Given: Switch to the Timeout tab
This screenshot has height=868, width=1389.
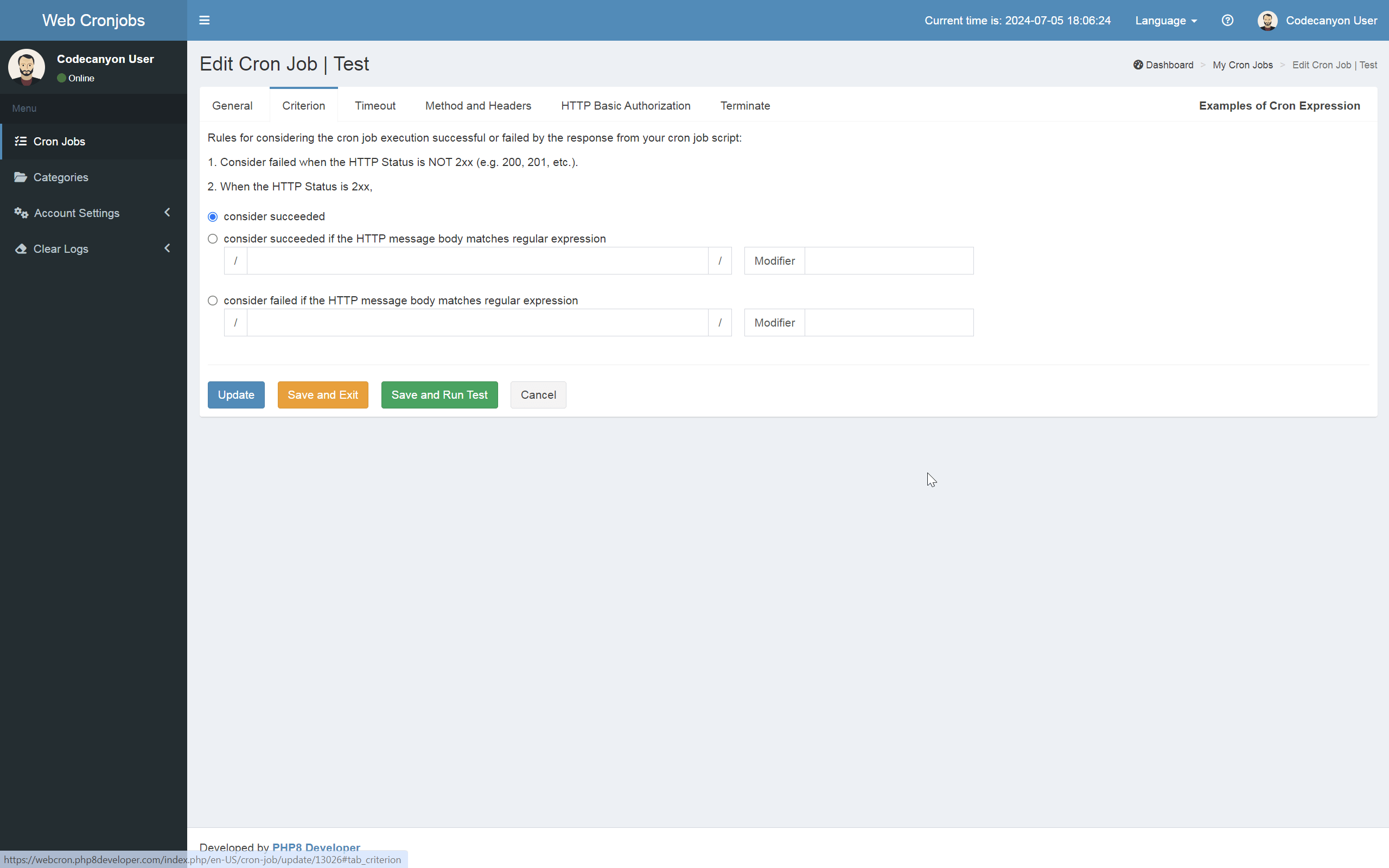Looking at the screenshot, I should click(375, 106).
